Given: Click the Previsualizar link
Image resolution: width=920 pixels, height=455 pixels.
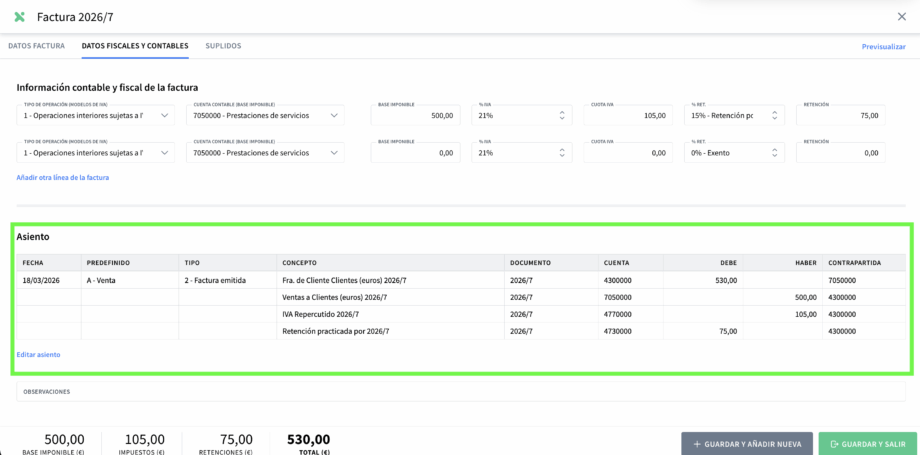Looking at the screenshot, I should coord(883,47).
